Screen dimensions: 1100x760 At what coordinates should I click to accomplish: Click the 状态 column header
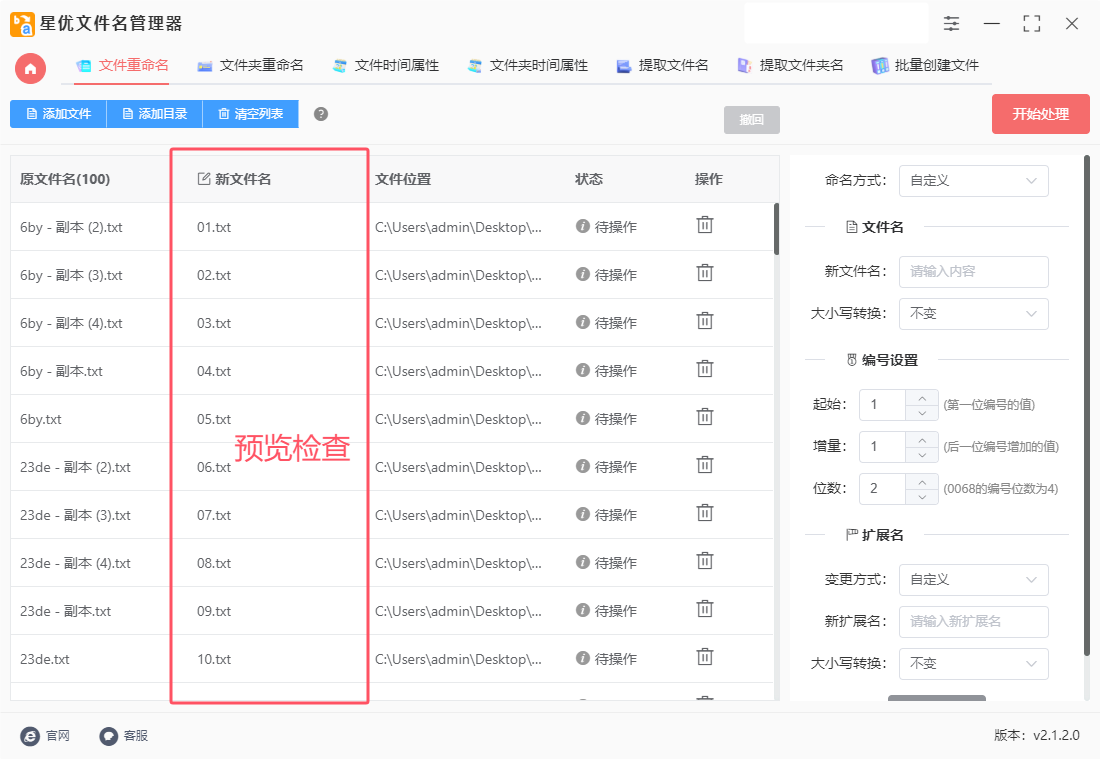click(x=589, y=180)
